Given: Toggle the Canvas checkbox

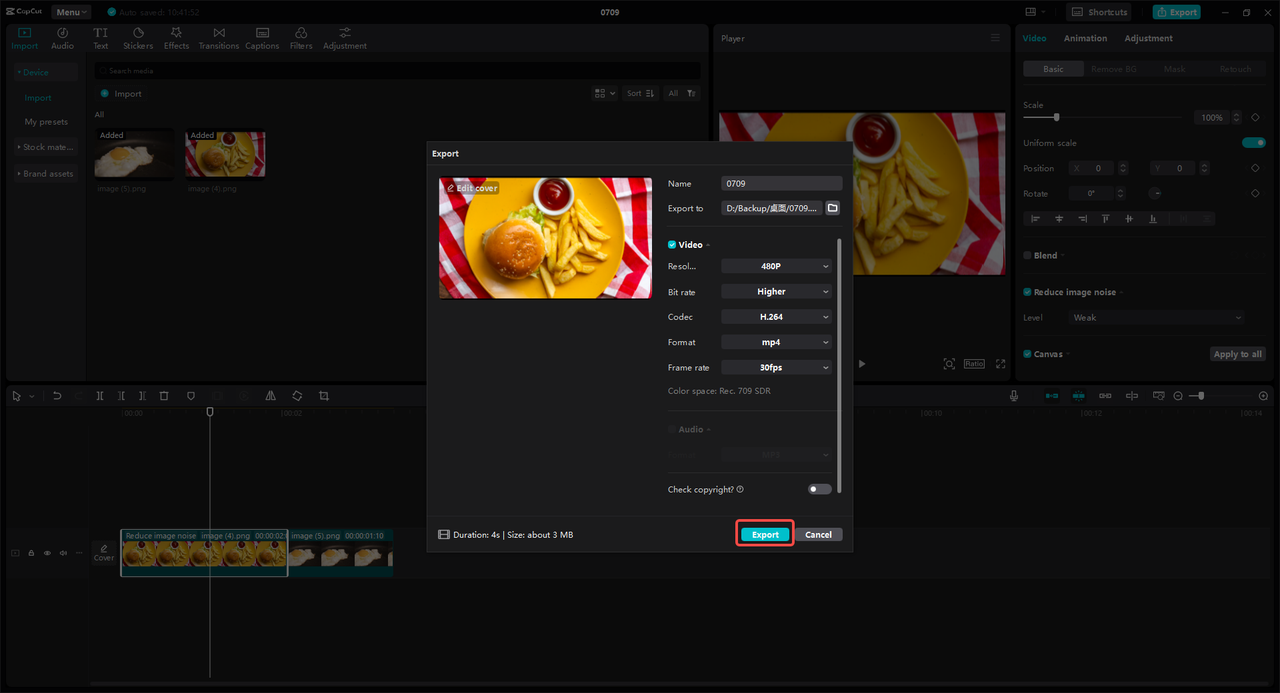Looking at the screenshot, I should pyautogui.click(x=1027, y=354).
